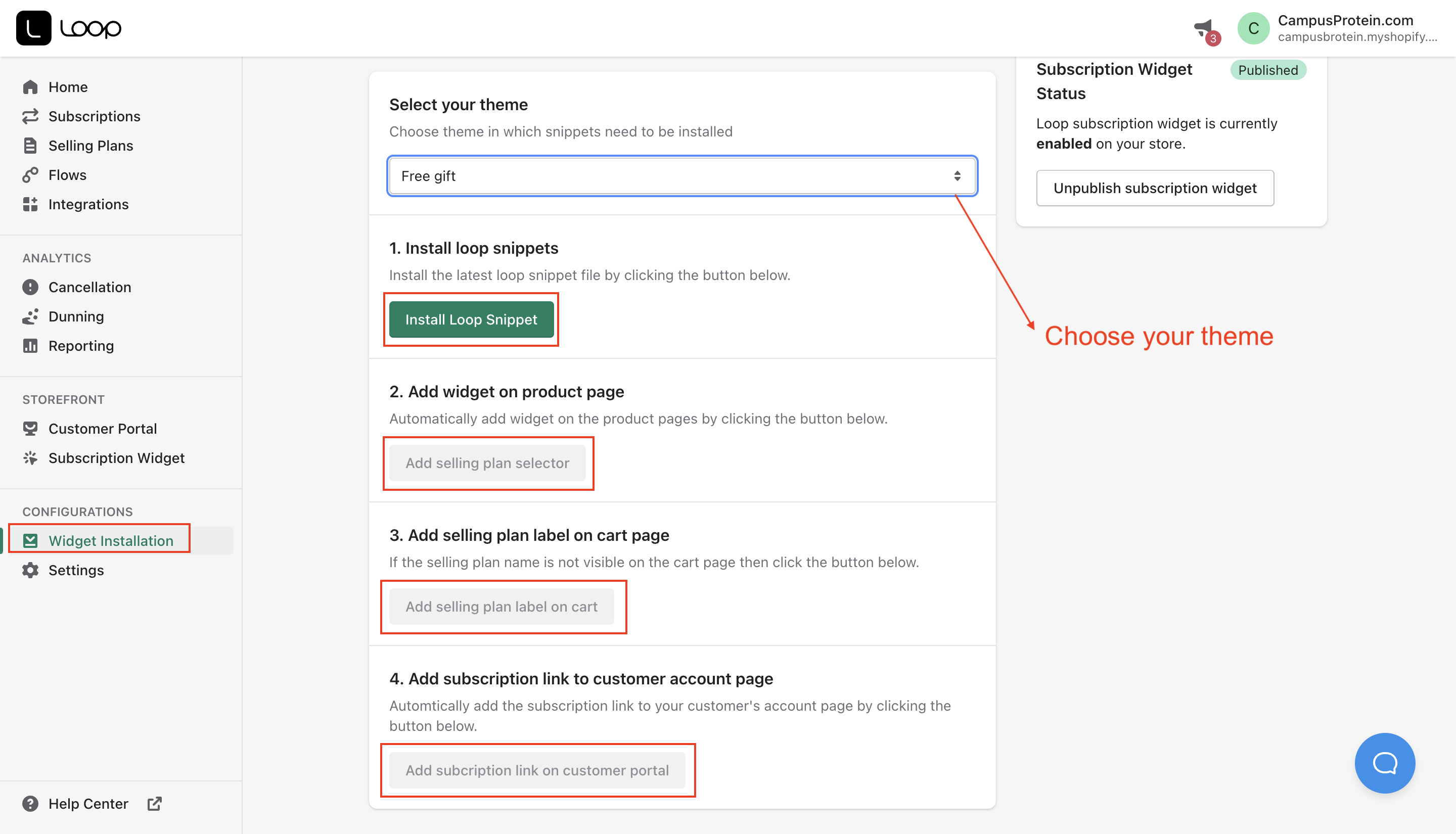Viewport: 1456px width, 834px height.
Task: Select Widget Installation under Configurations
Action: tap(111, 540)
